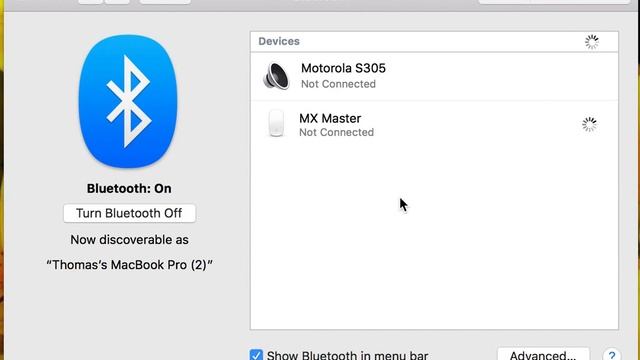Click the Devices list header
Image resolution: width=640 pixels, height=360 pixels.
coord(434,42)
